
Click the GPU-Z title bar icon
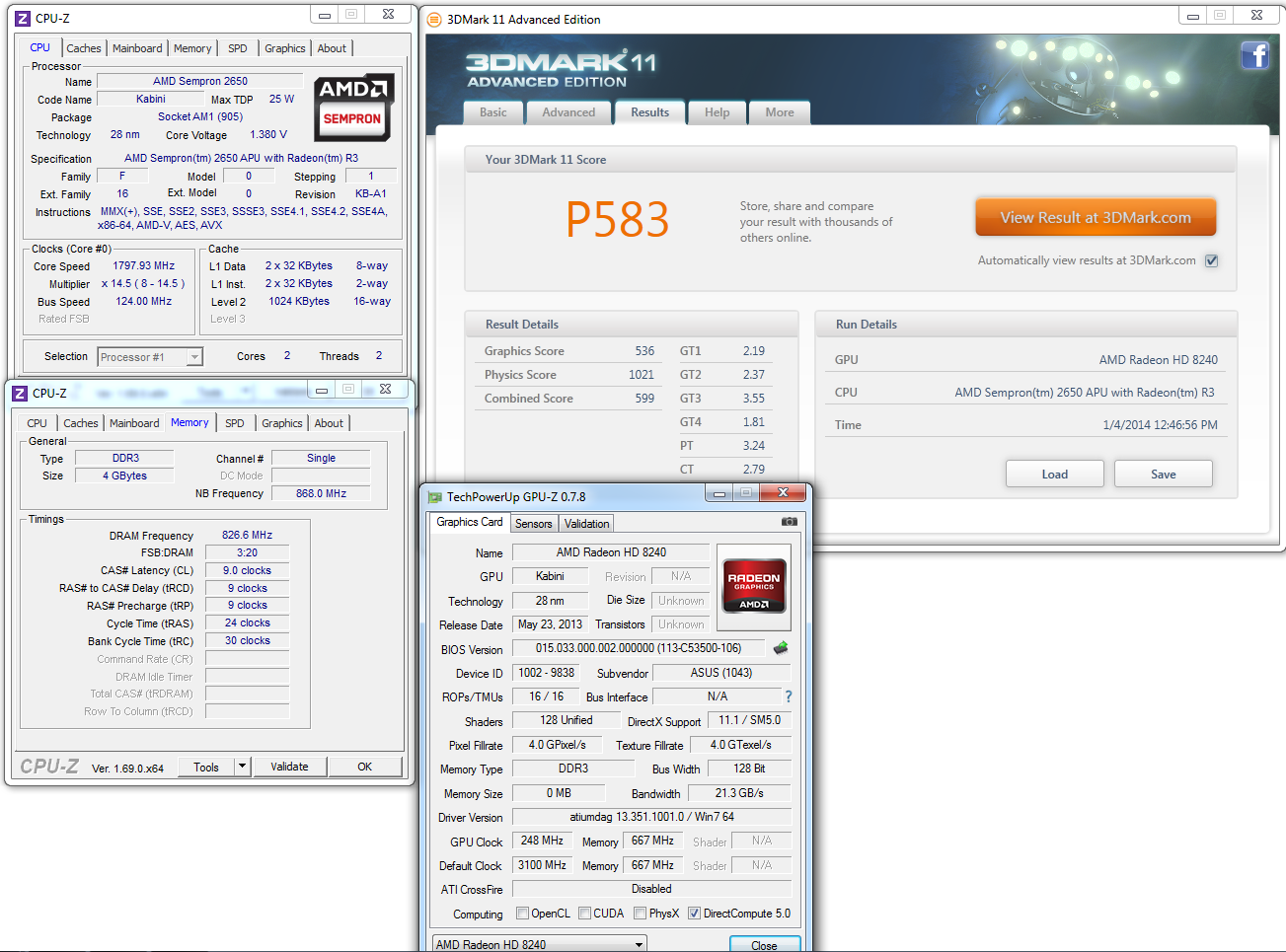(x=435, y=497)
